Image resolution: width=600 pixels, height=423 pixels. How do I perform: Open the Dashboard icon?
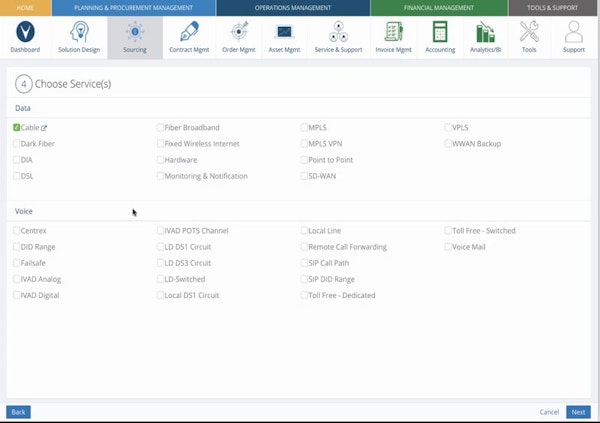pos(25,32)
